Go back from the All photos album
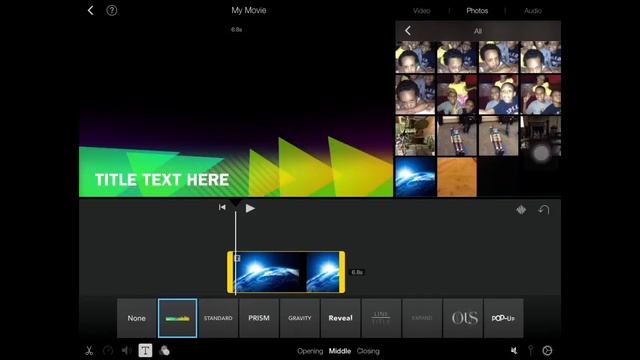This screenshot has width=640, height=360. click(x=408, y=31)
